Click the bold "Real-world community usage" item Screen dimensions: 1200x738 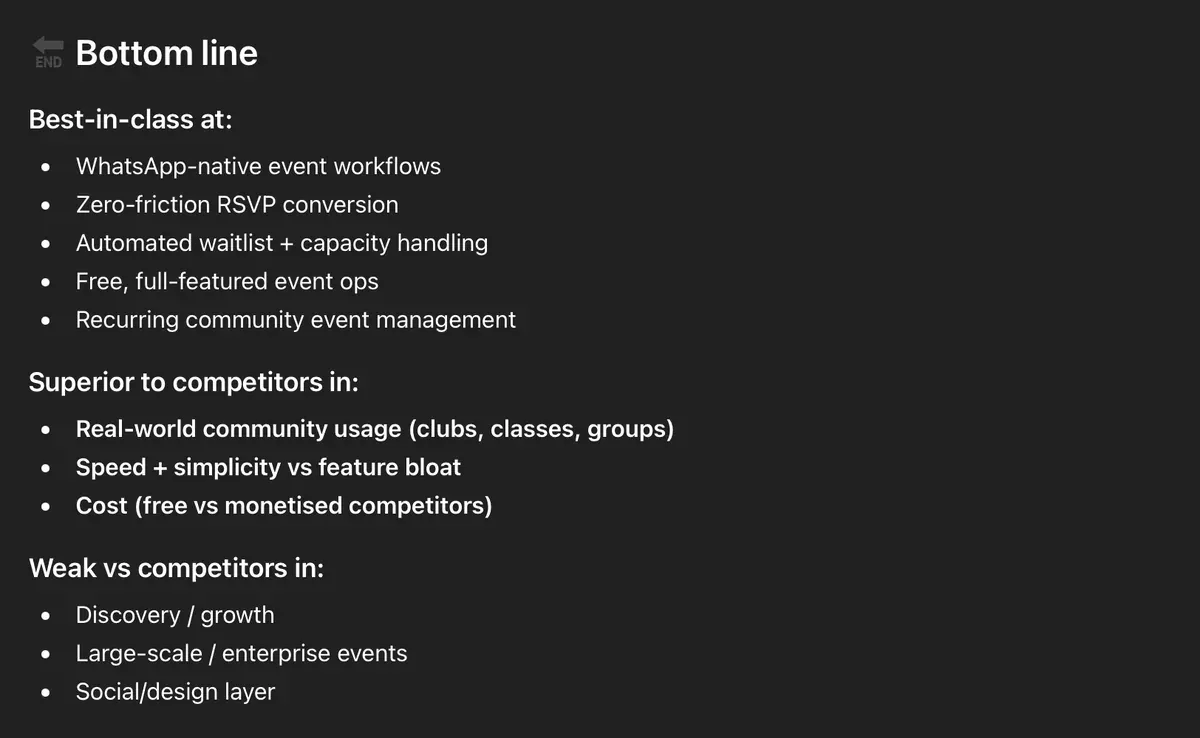pos(374,429)
